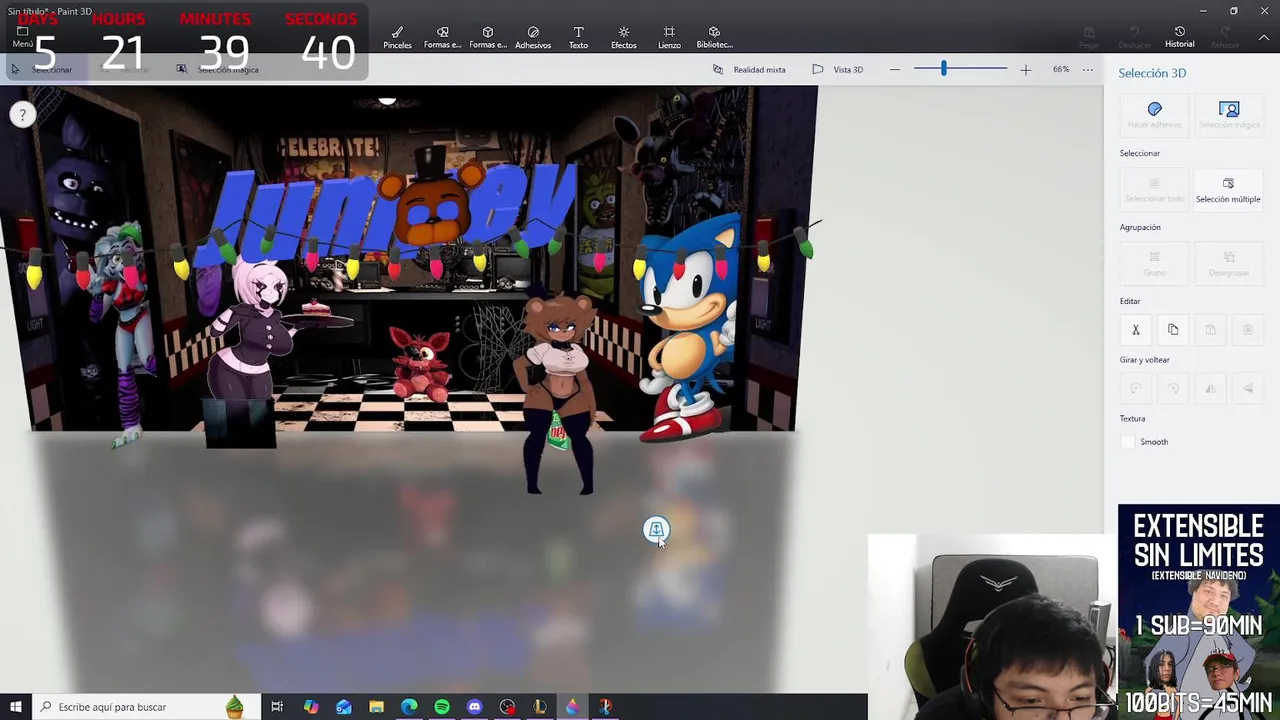Click the Desagrupar button
Image resolution: width=1280 pixels, height=720 pixels.
point(1229,263)
